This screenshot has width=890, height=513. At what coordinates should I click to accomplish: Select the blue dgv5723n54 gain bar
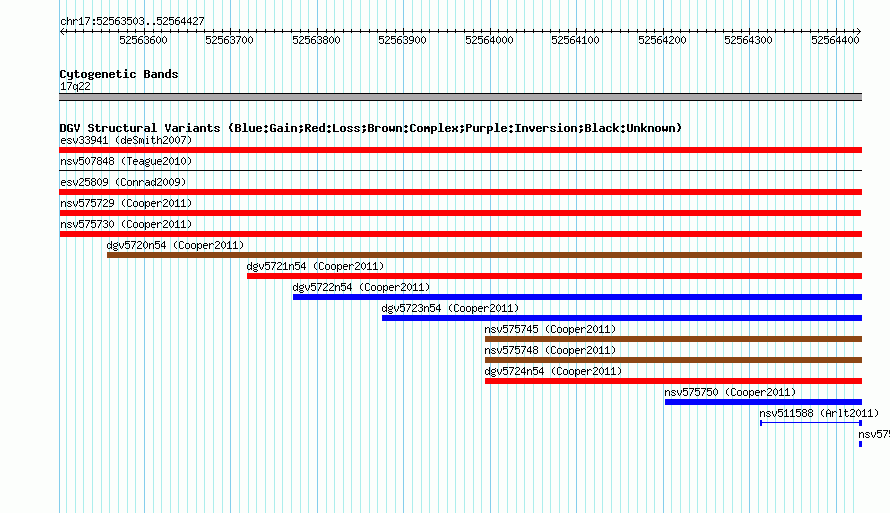point(622,318)
